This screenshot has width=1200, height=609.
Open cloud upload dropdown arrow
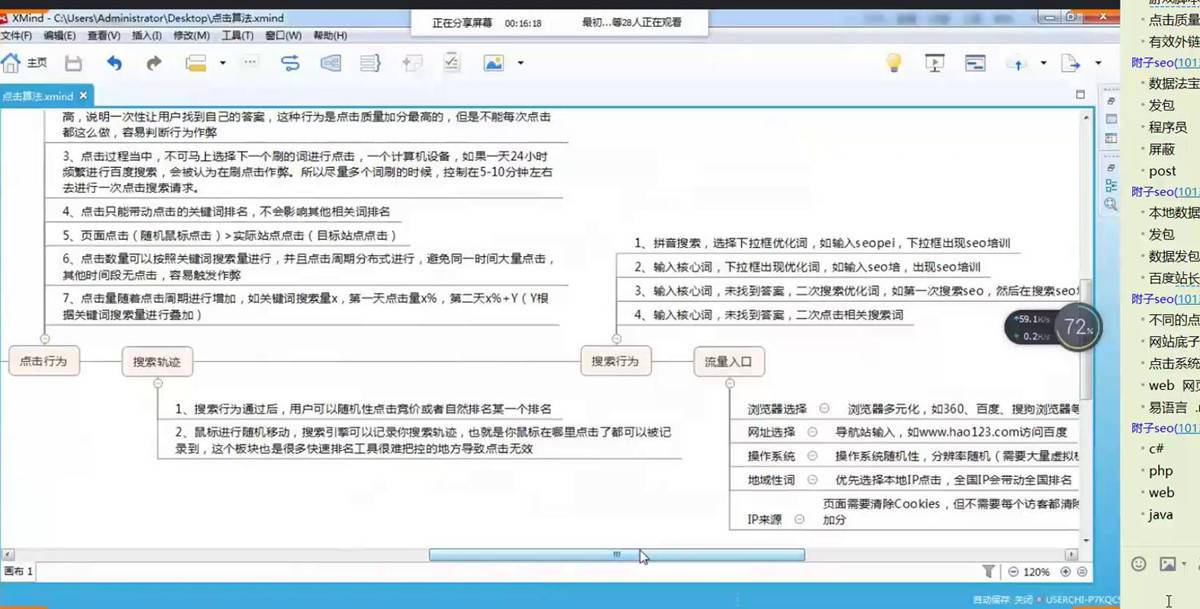click(x=1043, y=63)
